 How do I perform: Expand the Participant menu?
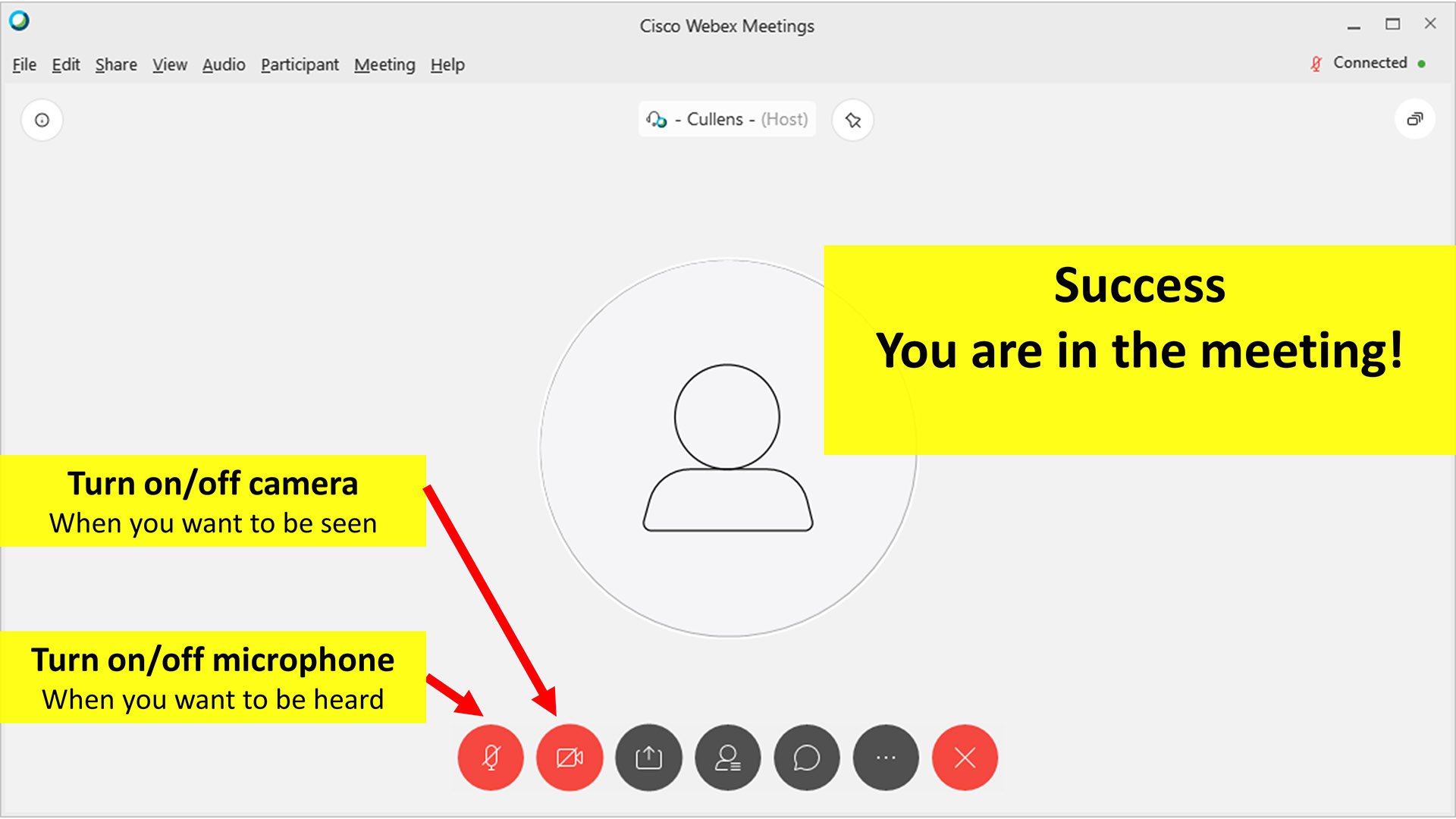pos(300,65)
